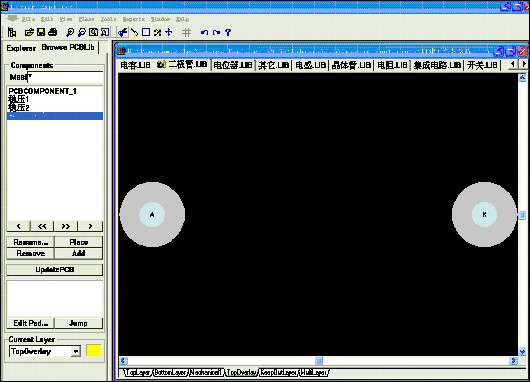Toggle the grid snap icon
This screenshot has width=530, height=382.
[x=186, y=32]
